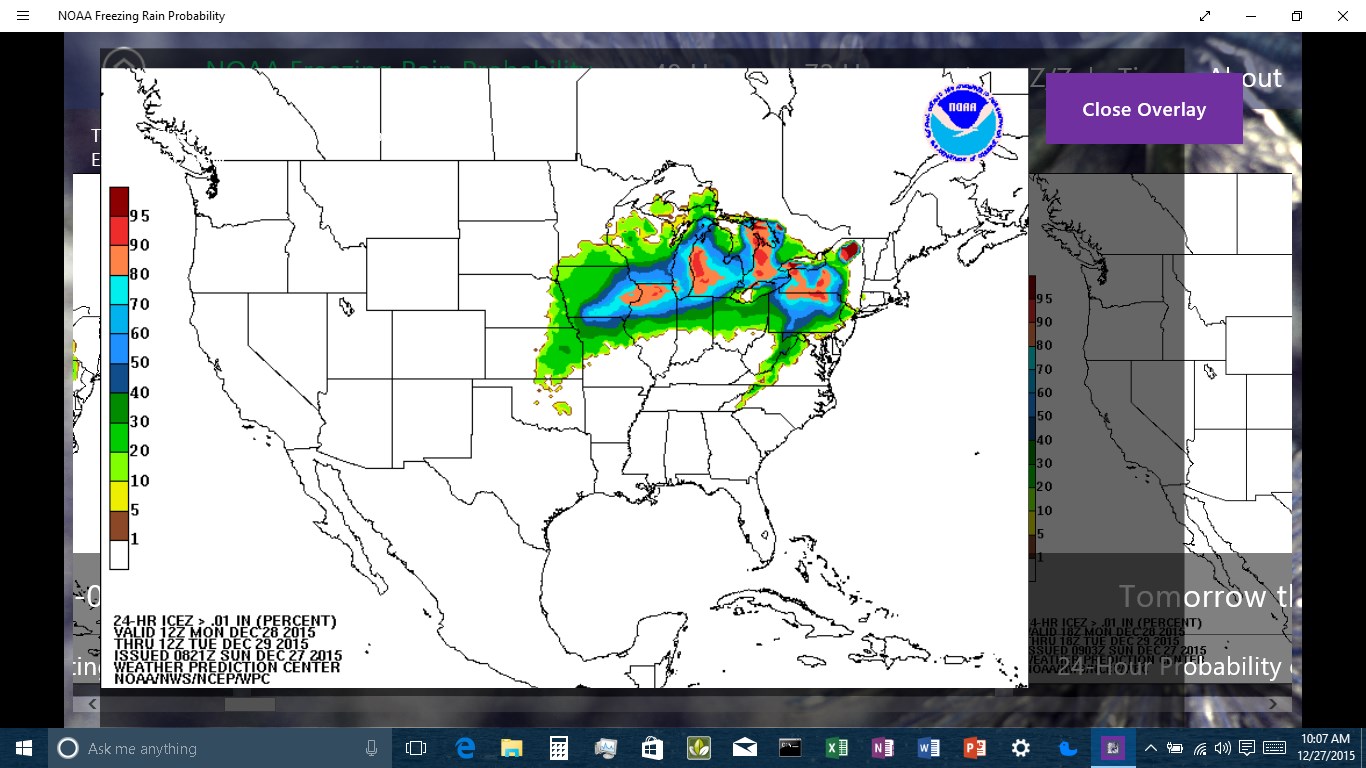Screen dimensions: 1366x768
Task: Click the horizontal scrollbar thumb
Action: coord(250,704)
